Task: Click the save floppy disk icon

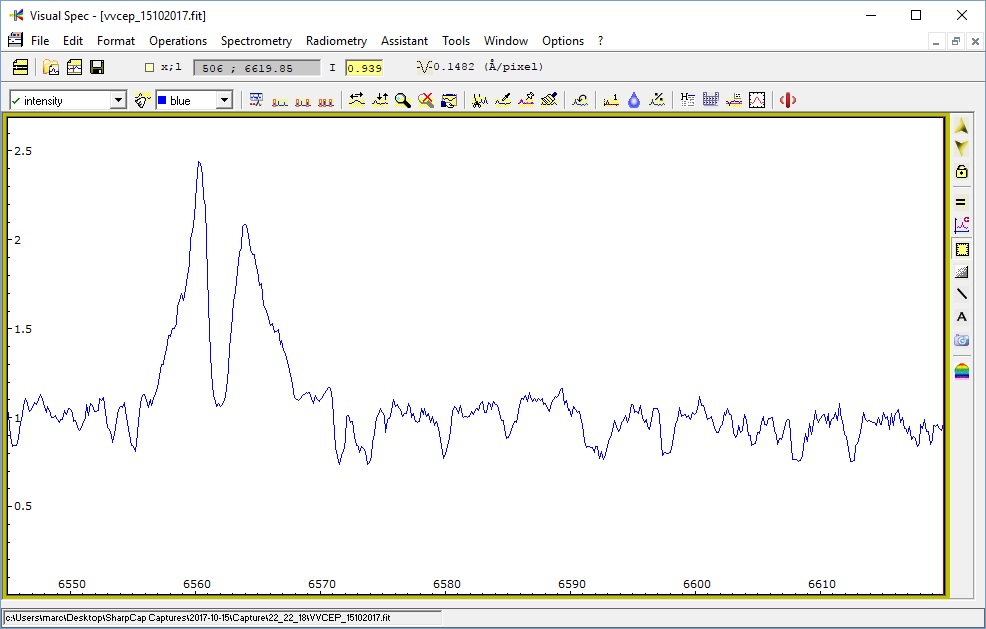Action: [97, 67]
